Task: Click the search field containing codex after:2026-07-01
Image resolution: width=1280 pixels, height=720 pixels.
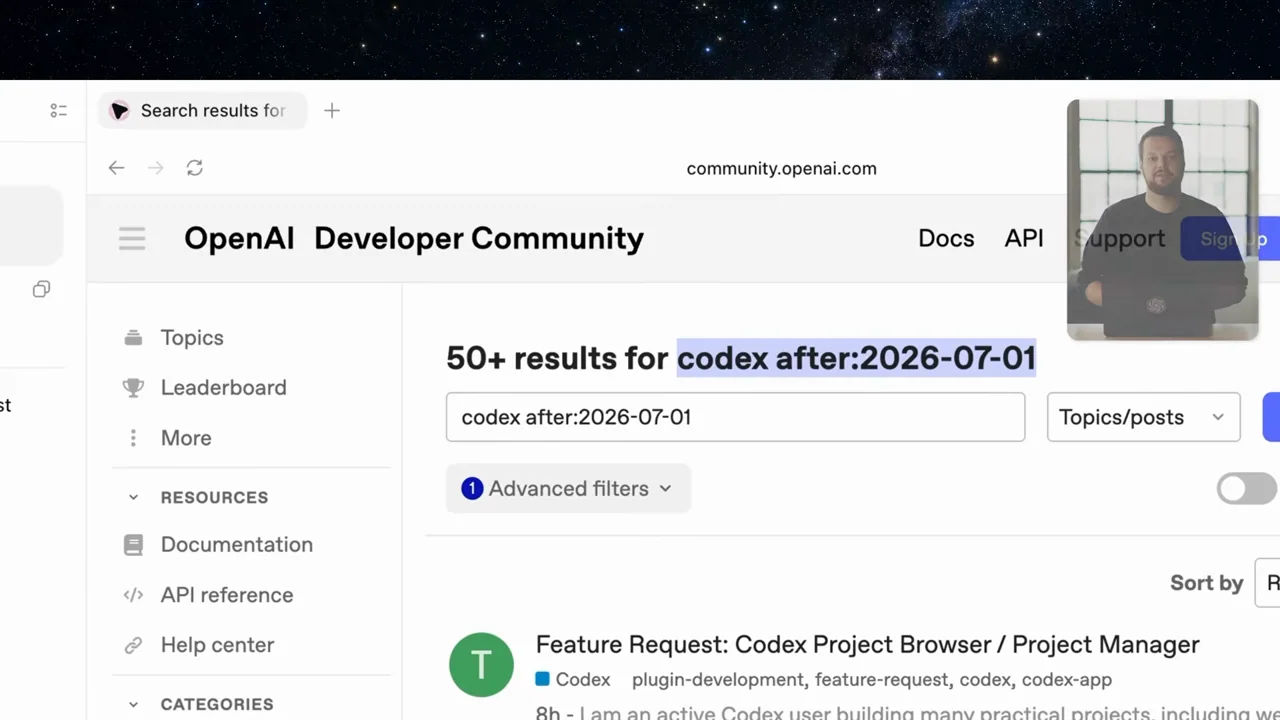Action: coord(735,417)
